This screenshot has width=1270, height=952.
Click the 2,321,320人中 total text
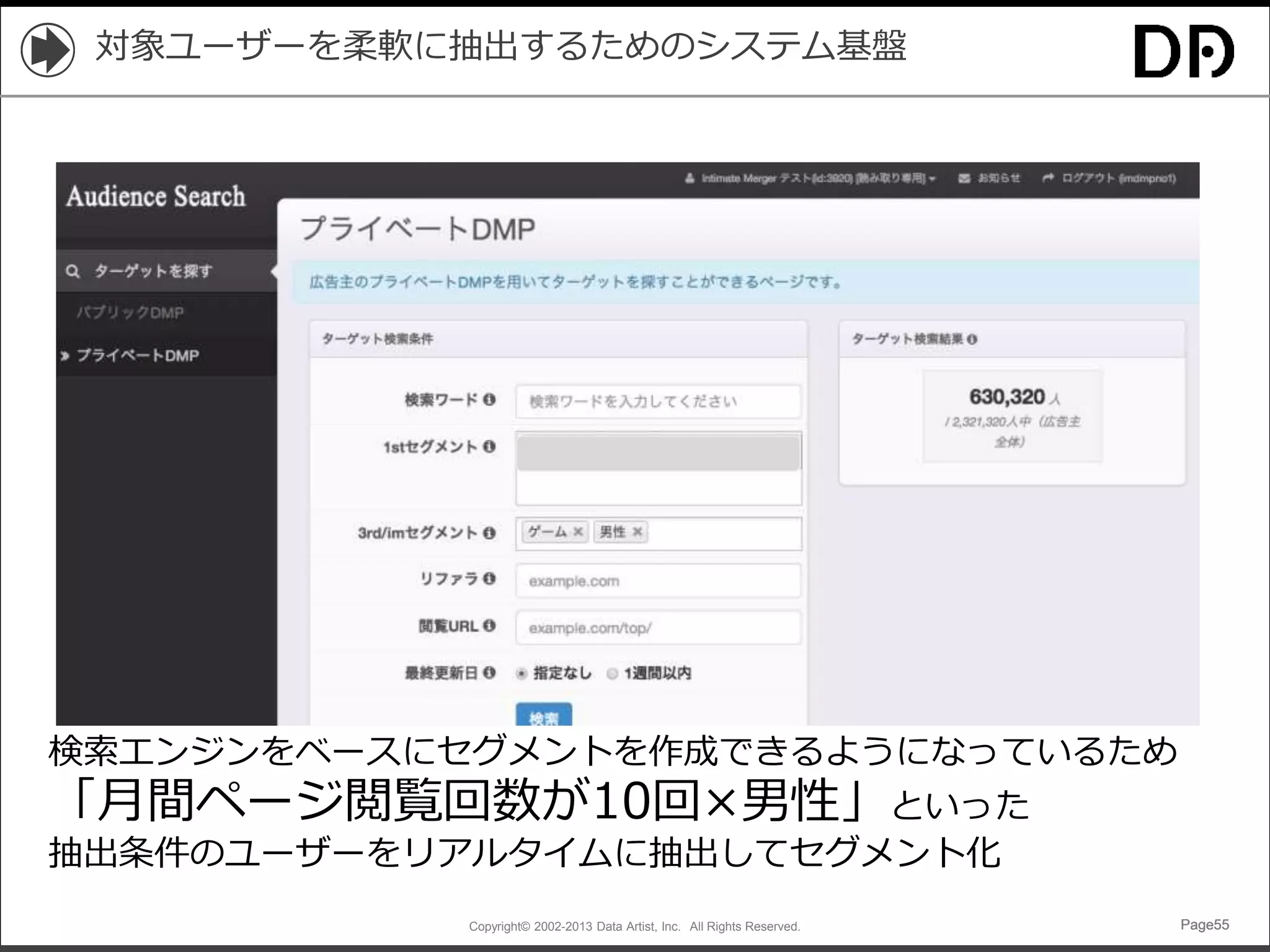coord(1012,431)
